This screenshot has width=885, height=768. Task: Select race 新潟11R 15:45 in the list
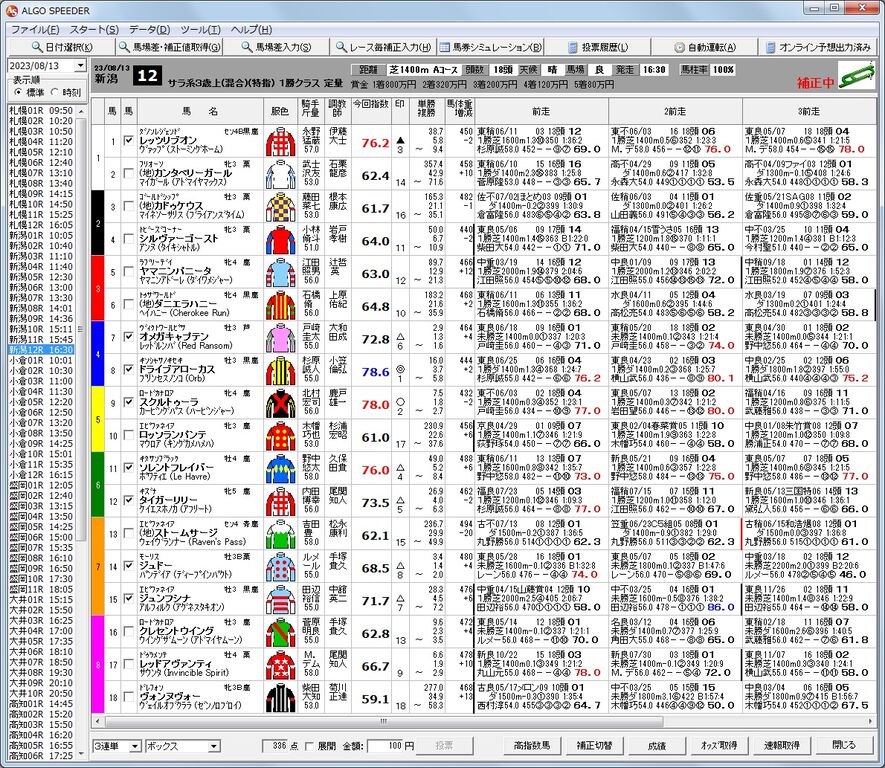[41, 339]
